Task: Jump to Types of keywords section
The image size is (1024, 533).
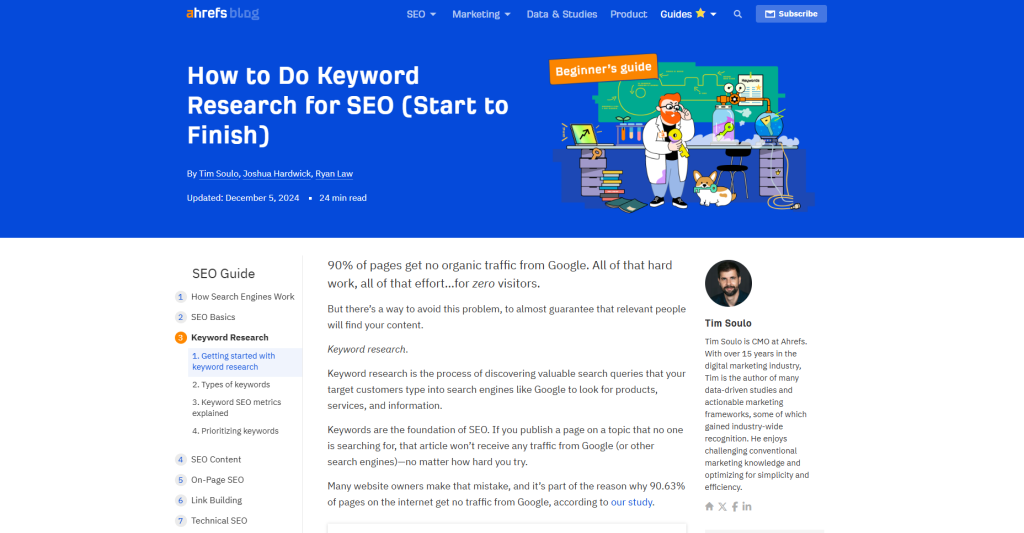Action: tap(231, 385)
